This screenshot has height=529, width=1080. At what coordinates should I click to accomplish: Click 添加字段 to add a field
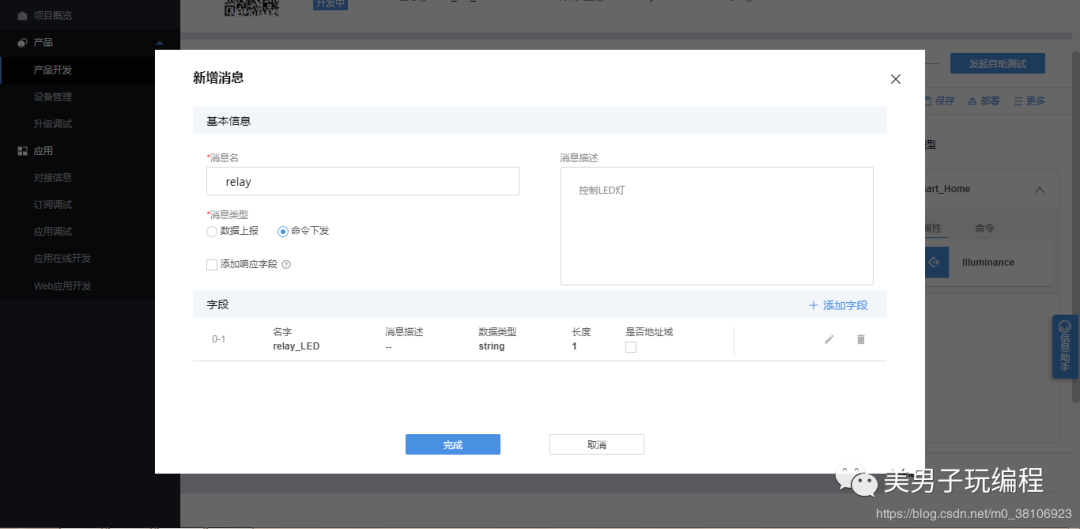click(x=838, y=305)
